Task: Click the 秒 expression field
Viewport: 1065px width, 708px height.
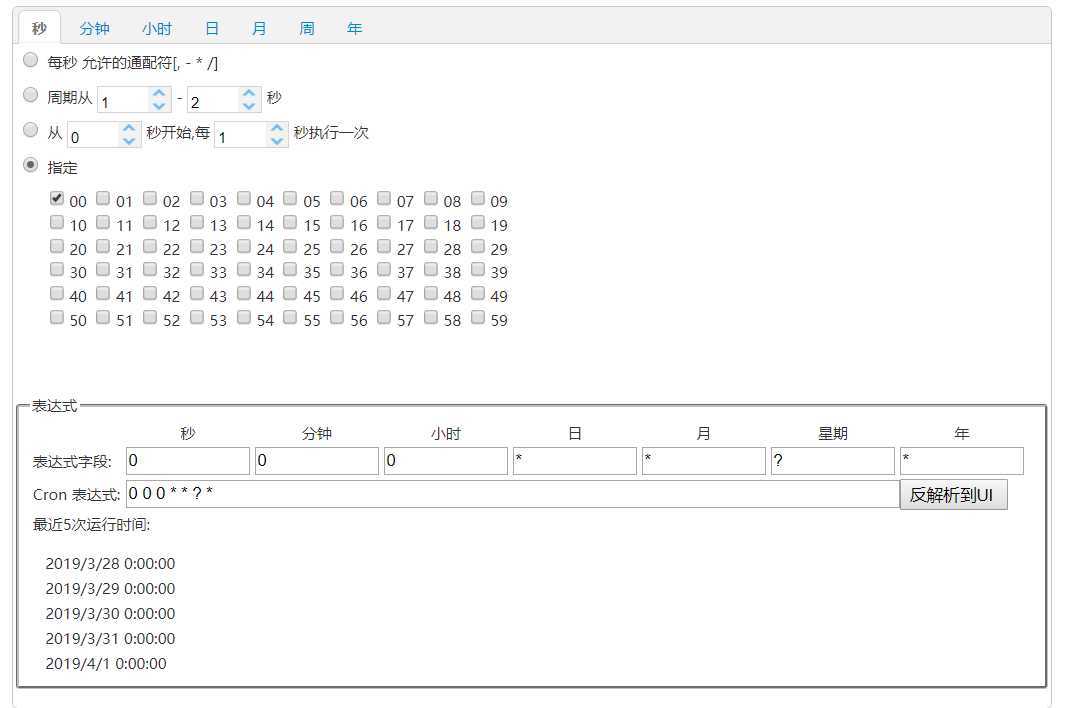Action: pos(188,461)
